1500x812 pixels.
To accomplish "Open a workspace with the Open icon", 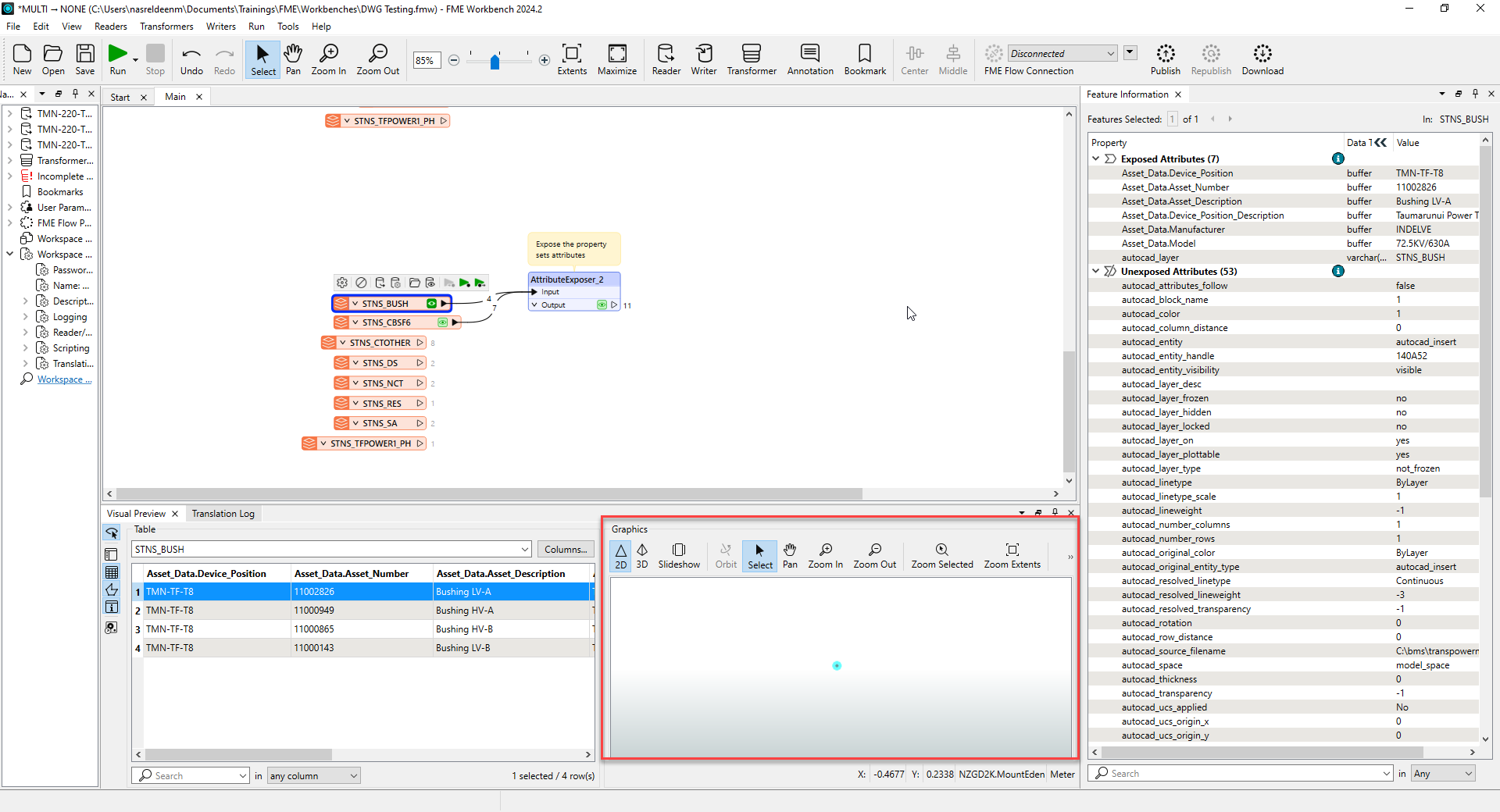I will click(53, 59).
